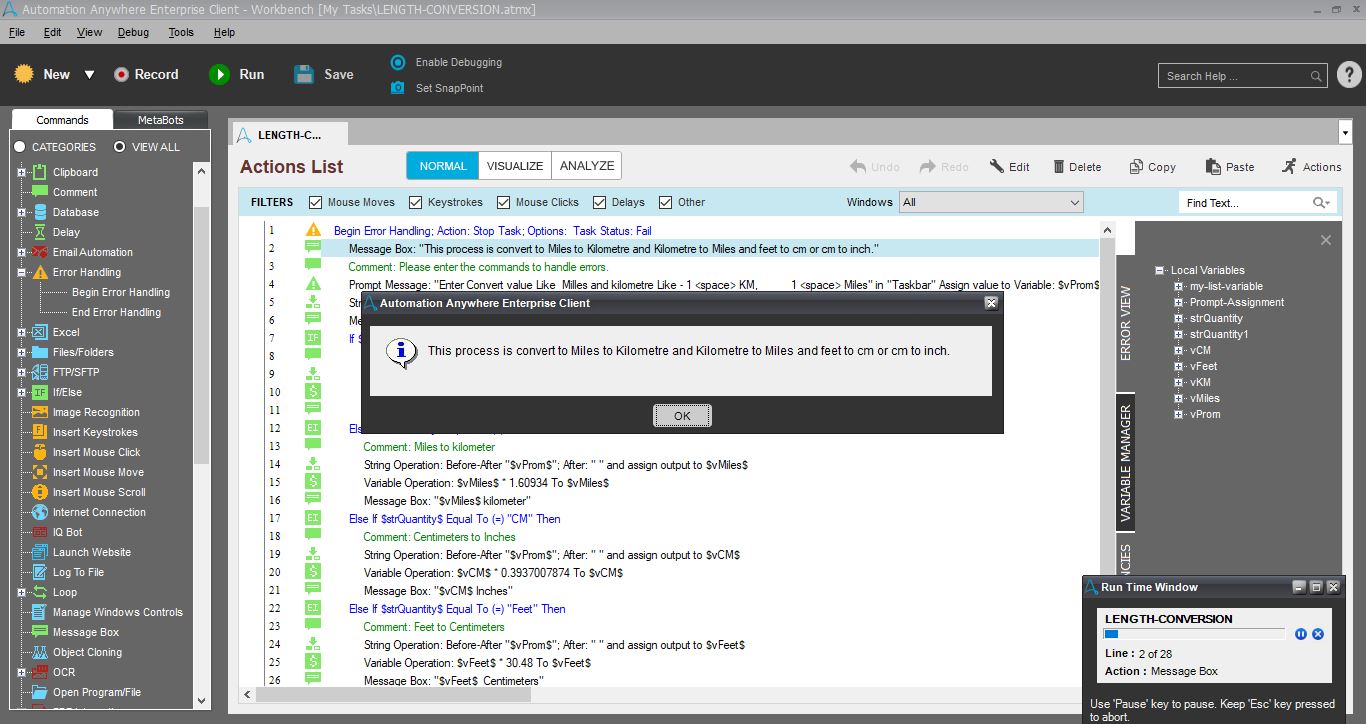The image size is (1366, 724).
Task: Select the Insert Keystrokes command icon
Action: coord(40,432)
